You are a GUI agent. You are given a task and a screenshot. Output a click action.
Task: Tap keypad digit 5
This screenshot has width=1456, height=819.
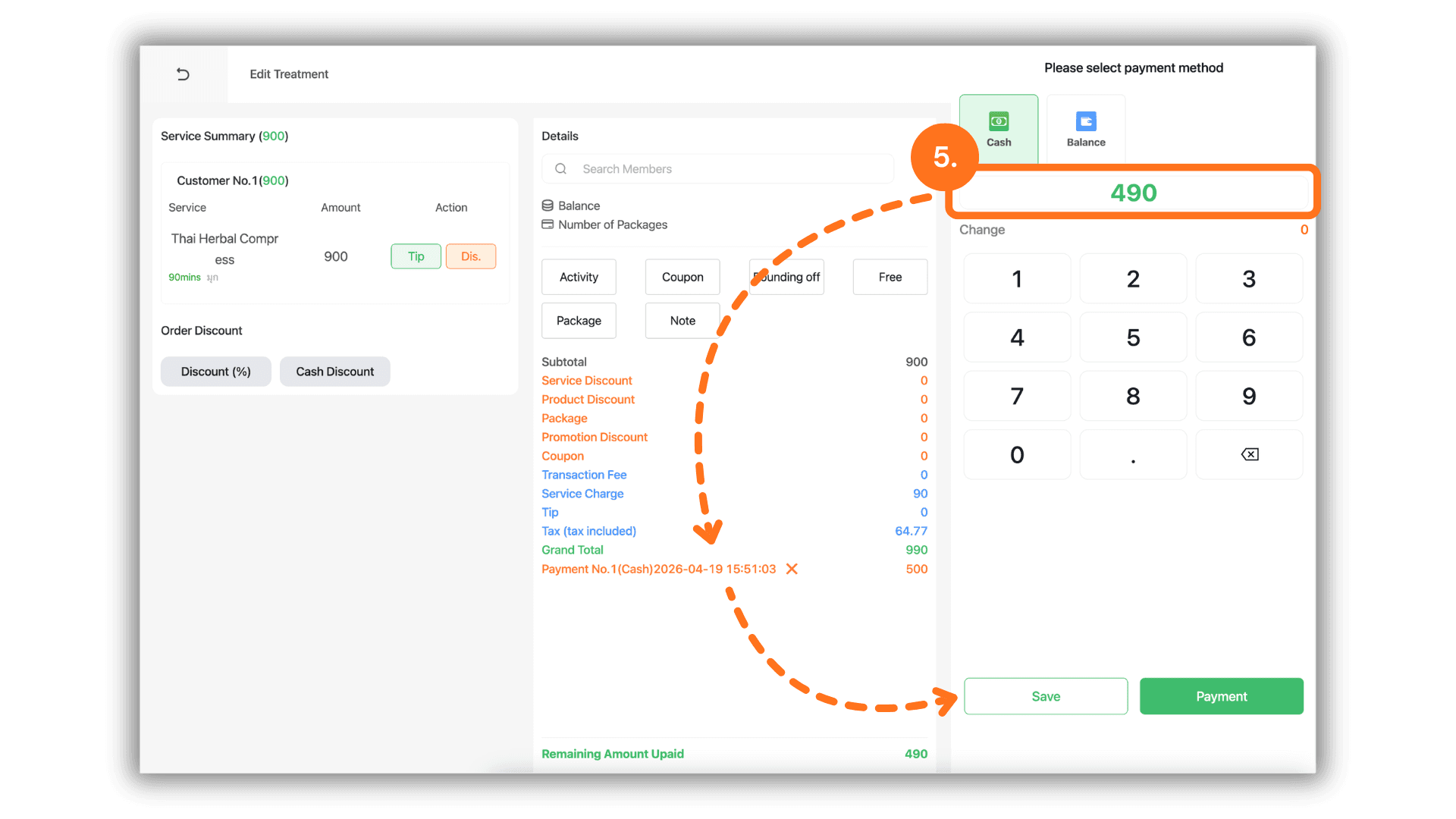(1133, 337)
